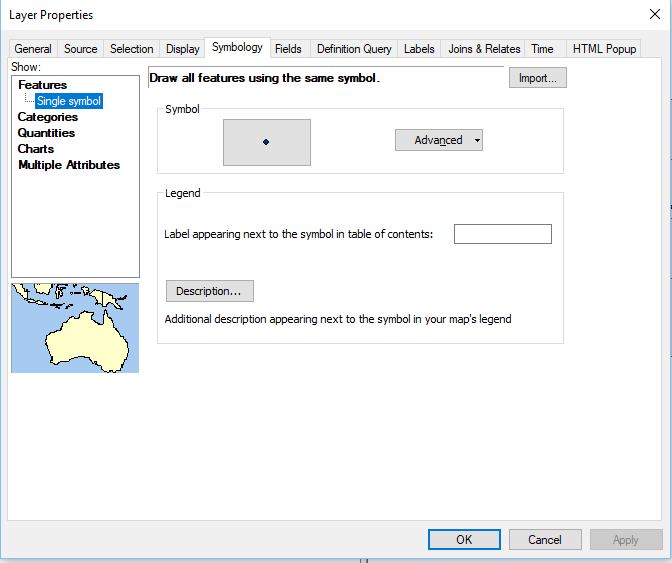Open the HTML Popup tab

pos(604,49)
